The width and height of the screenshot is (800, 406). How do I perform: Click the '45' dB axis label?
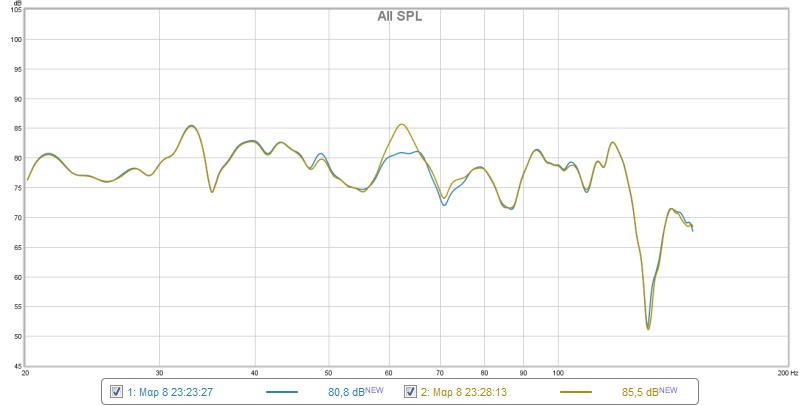point(17,366)
